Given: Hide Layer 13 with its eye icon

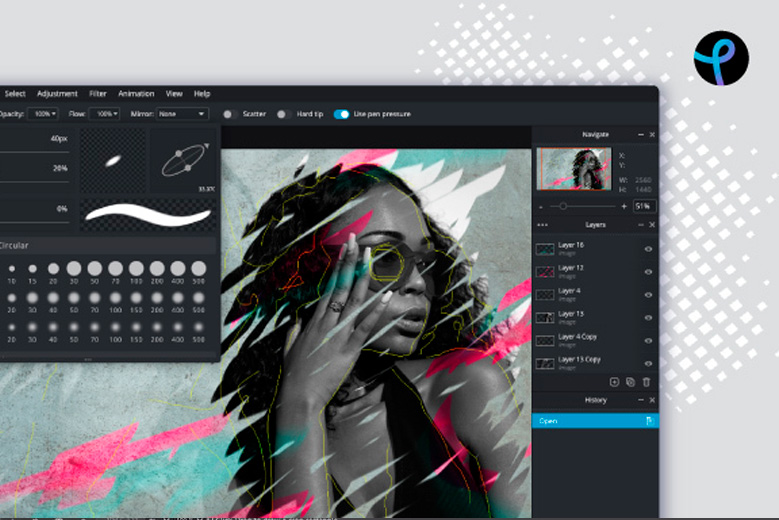Looking at the screenshot, I should 648,317.
